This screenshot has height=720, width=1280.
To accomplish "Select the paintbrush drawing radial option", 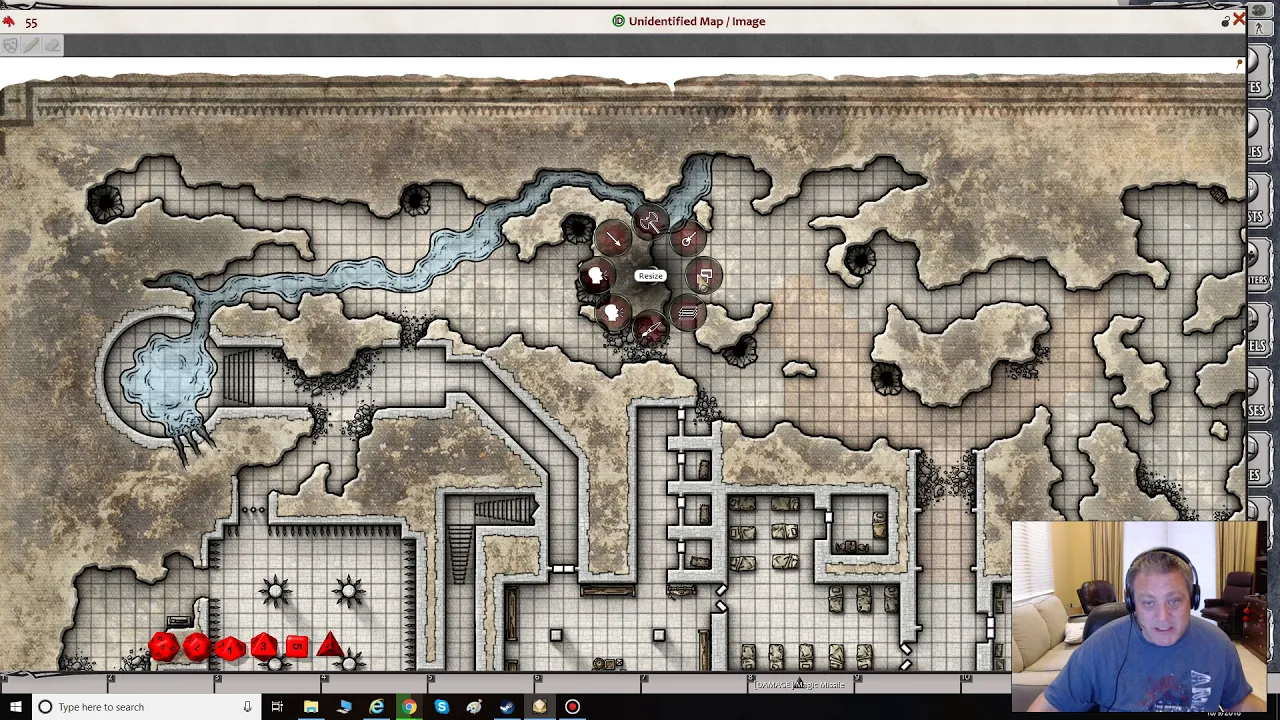I will pos(650,329).
